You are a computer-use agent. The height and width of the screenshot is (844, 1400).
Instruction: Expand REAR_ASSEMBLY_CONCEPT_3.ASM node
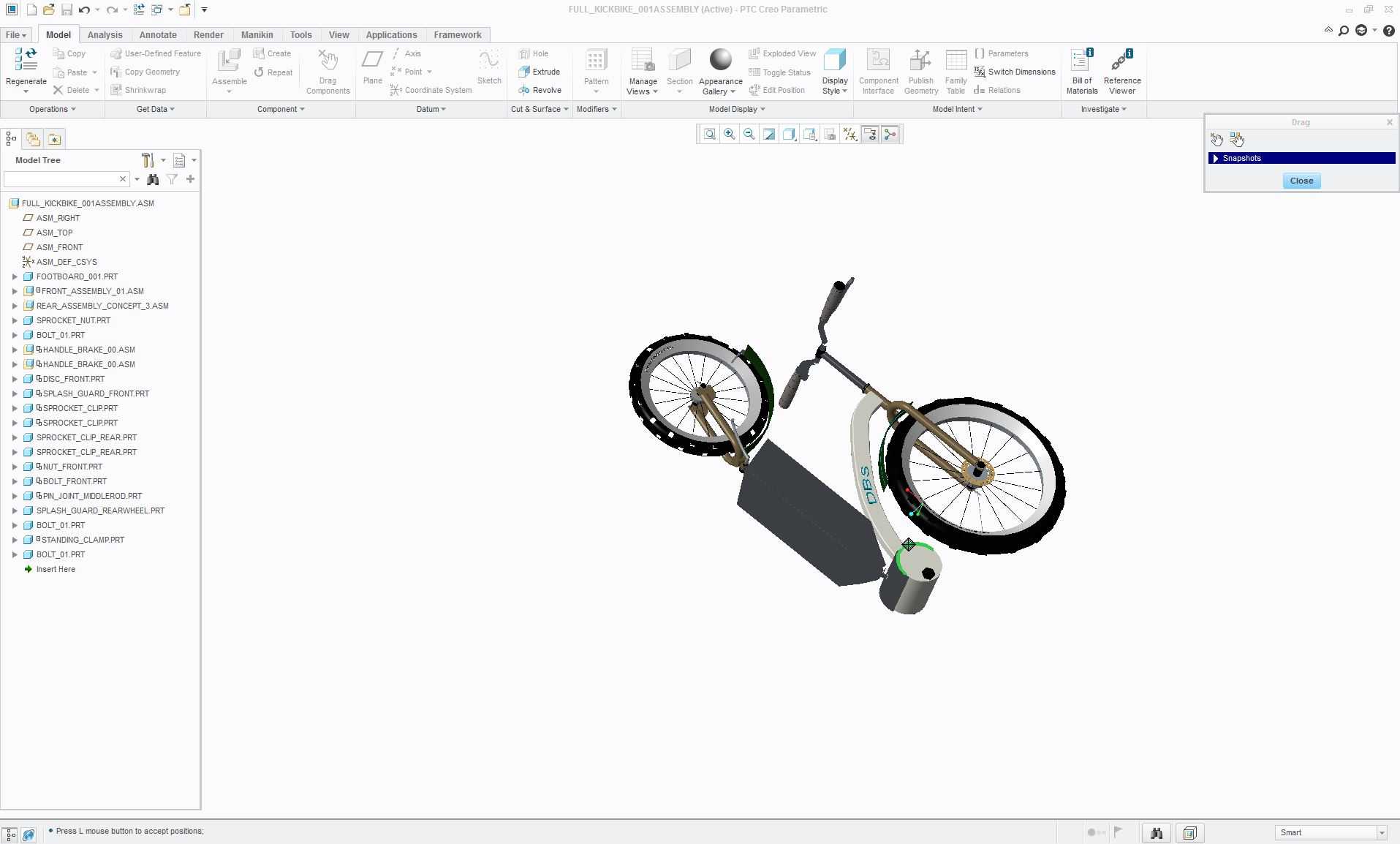pyautogui.click(x=15, y=306)
